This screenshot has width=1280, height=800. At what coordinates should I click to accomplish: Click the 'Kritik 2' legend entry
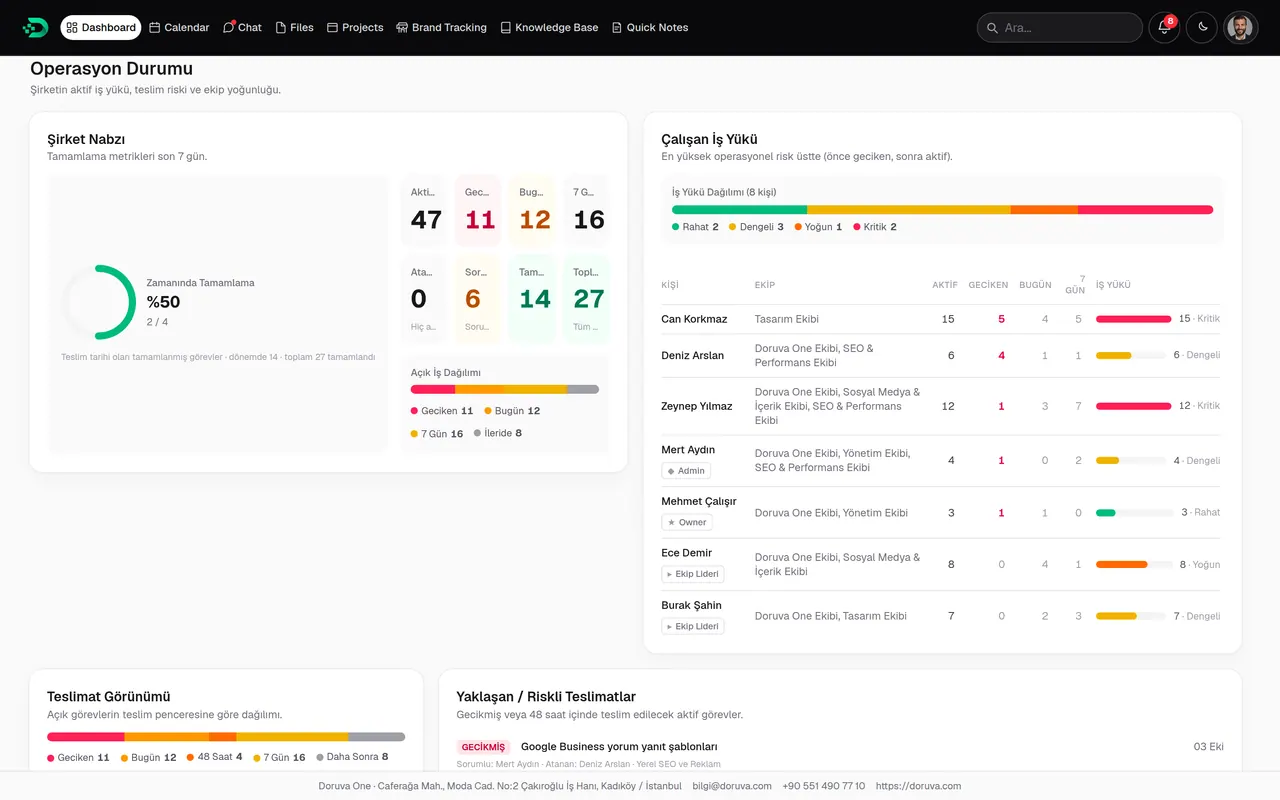point(875,227)
